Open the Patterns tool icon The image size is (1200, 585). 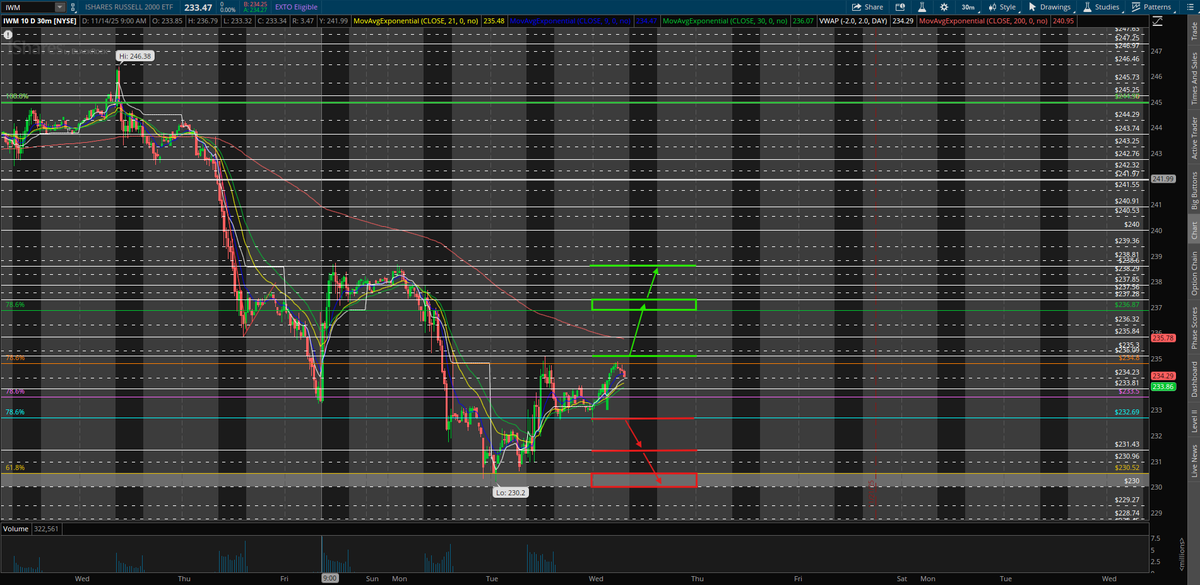coord(1135,6)
